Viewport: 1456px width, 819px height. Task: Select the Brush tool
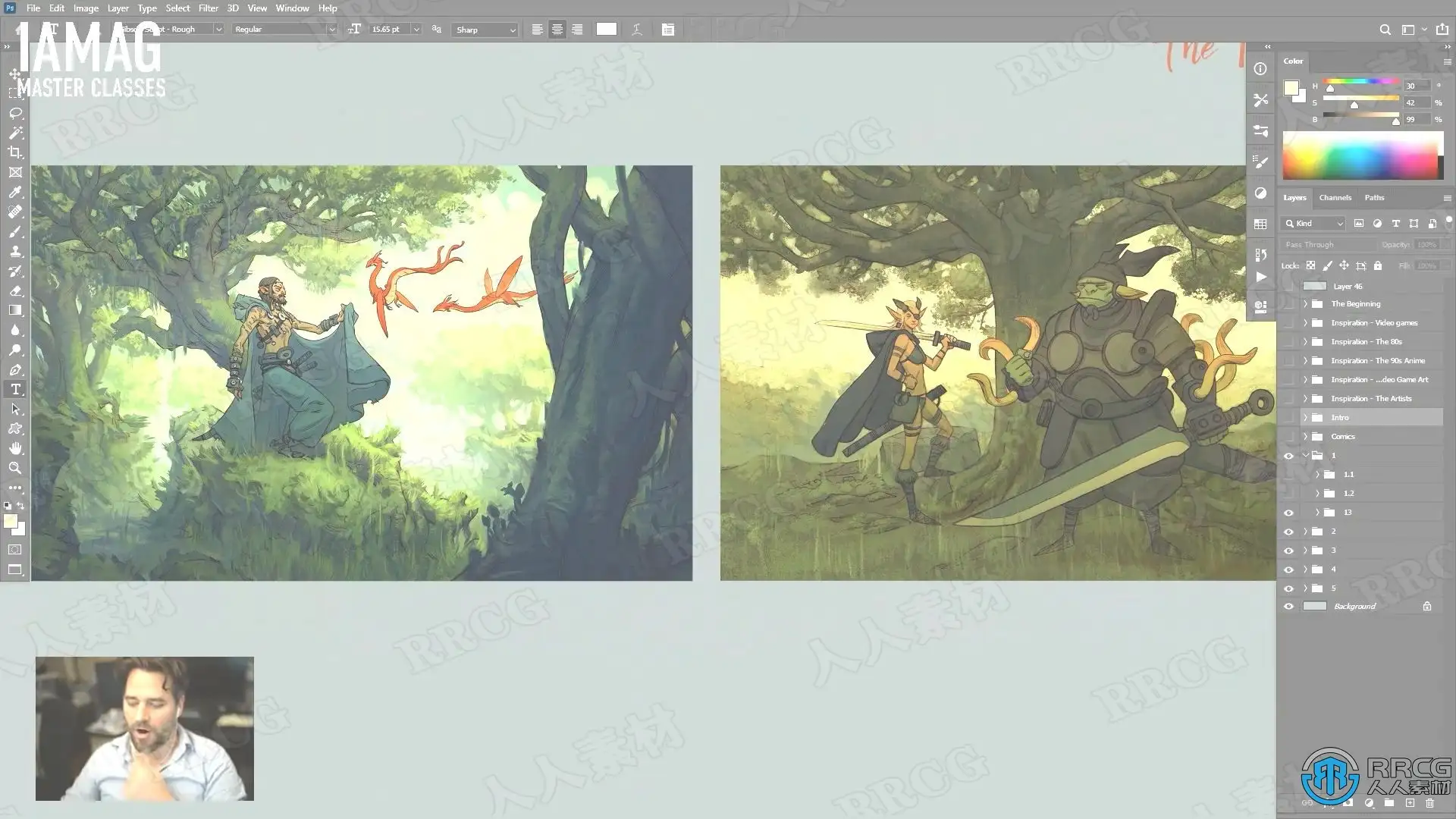(x=15, y=232)
